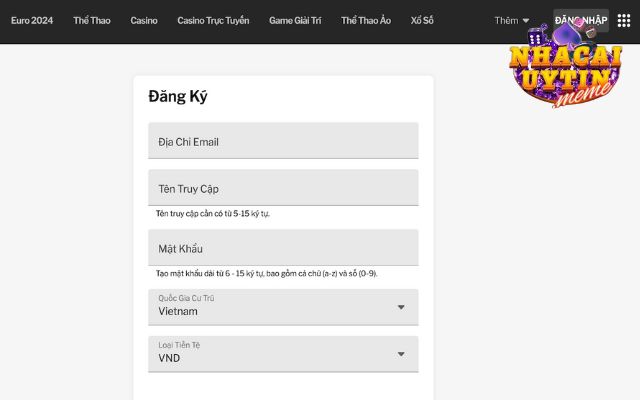Viewport: 640px width, 400px height.
Task: Focus the Mật Khẩu field
Action: coord(283,247)
